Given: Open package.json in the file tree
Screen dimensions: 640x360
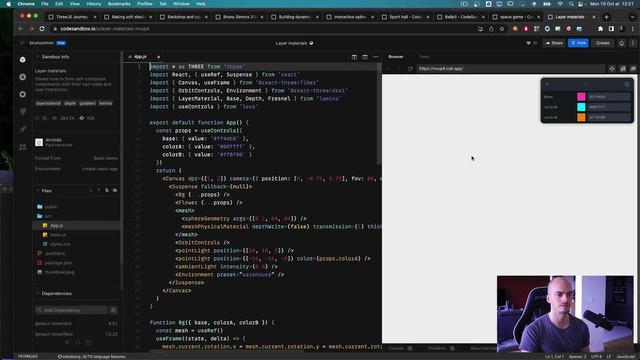Looking at the screenshot, I should pos(58,263).
